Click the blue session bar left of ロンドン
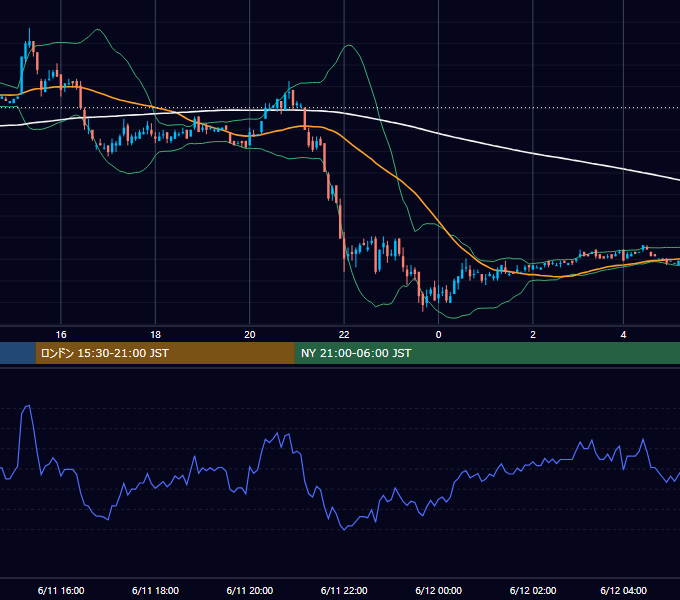The width and height of the screenshot is (680, 600). tap(18, 353)
